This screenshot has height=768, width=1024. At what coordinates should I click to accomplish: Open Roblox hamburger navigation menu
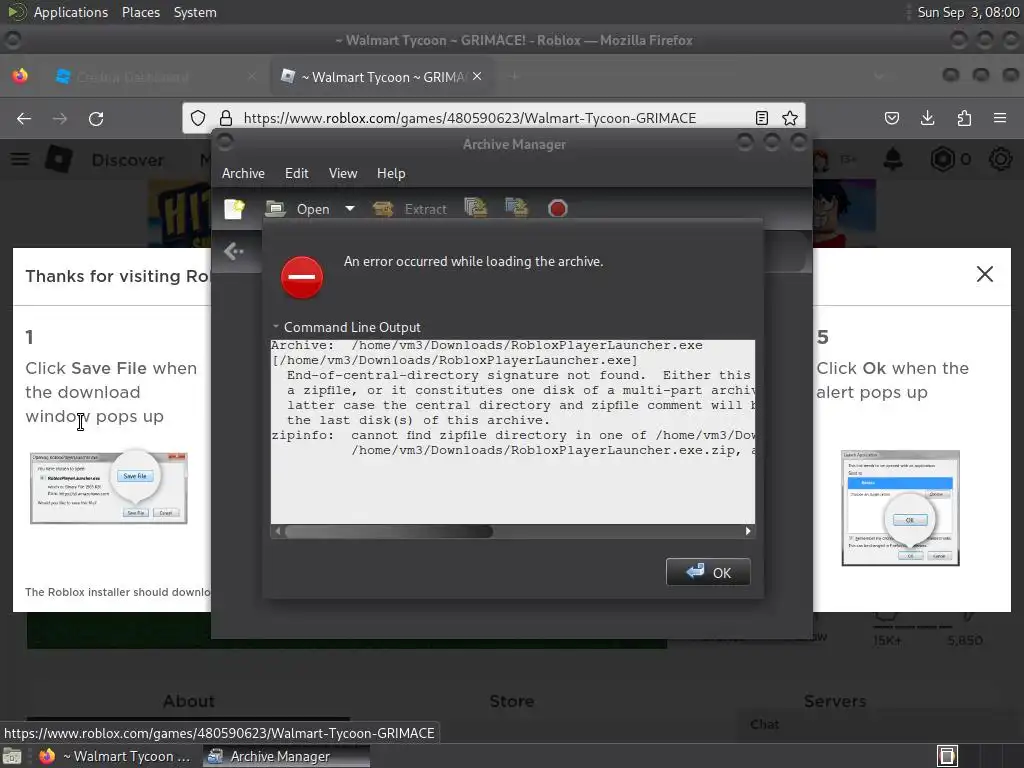[20, 159]
